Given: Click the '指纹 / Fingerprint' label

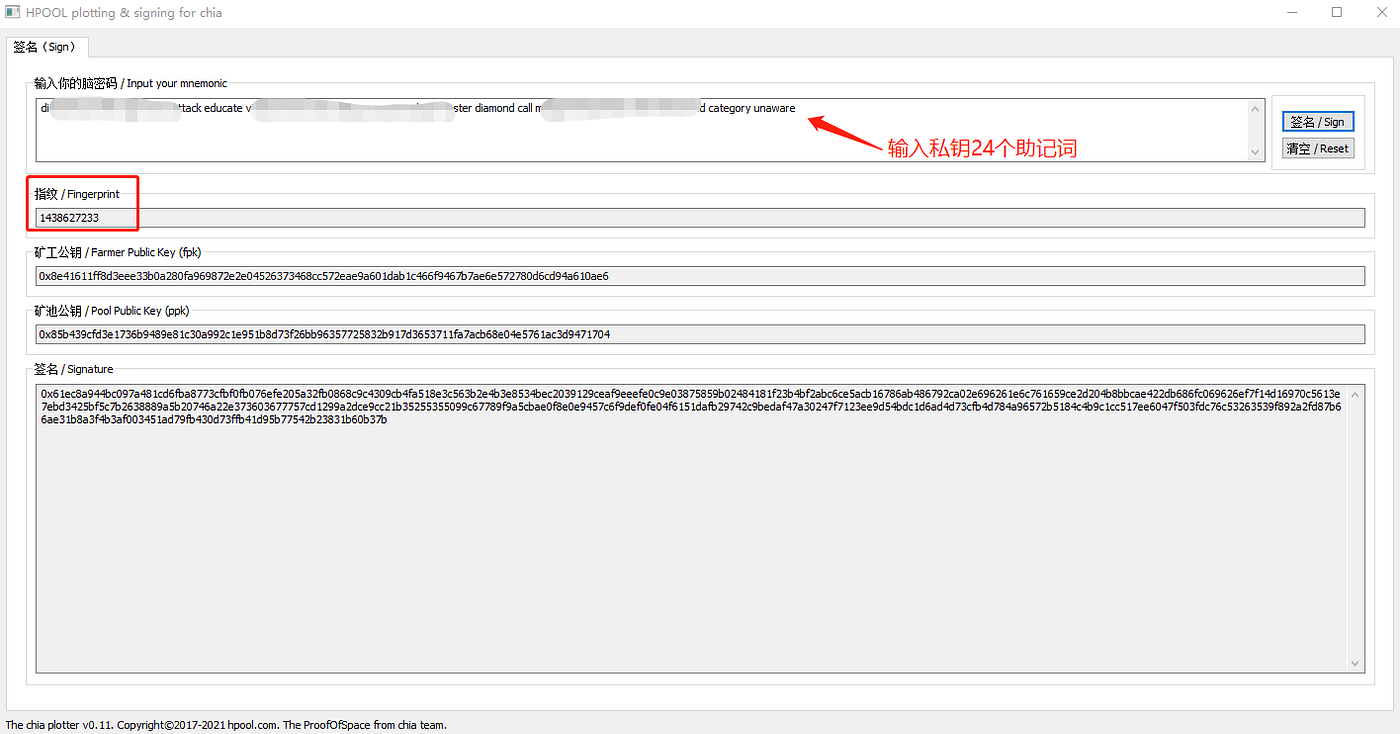Looking at the screenshot, I should [x=77, y=194].
